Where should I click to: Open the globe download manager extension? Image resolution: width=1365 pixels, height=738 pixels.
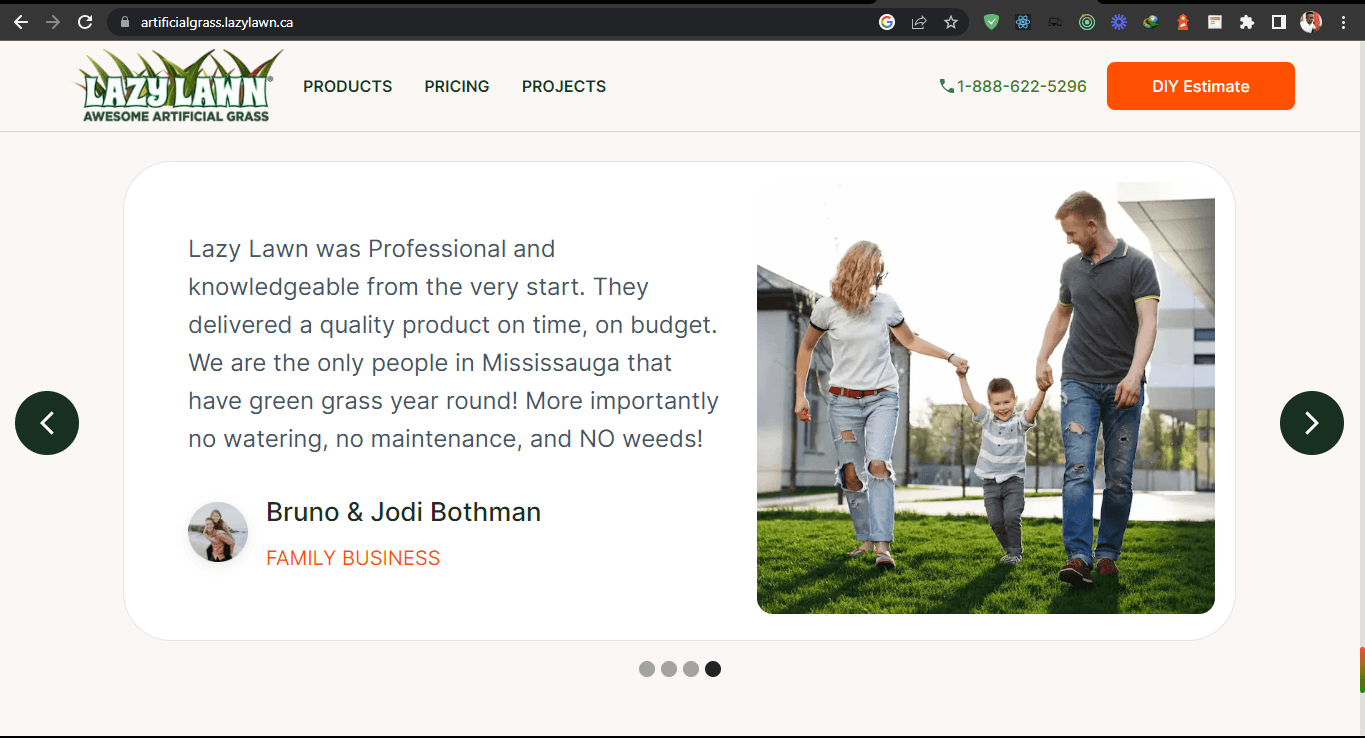pyautogui.click(x=1151, y=22)
